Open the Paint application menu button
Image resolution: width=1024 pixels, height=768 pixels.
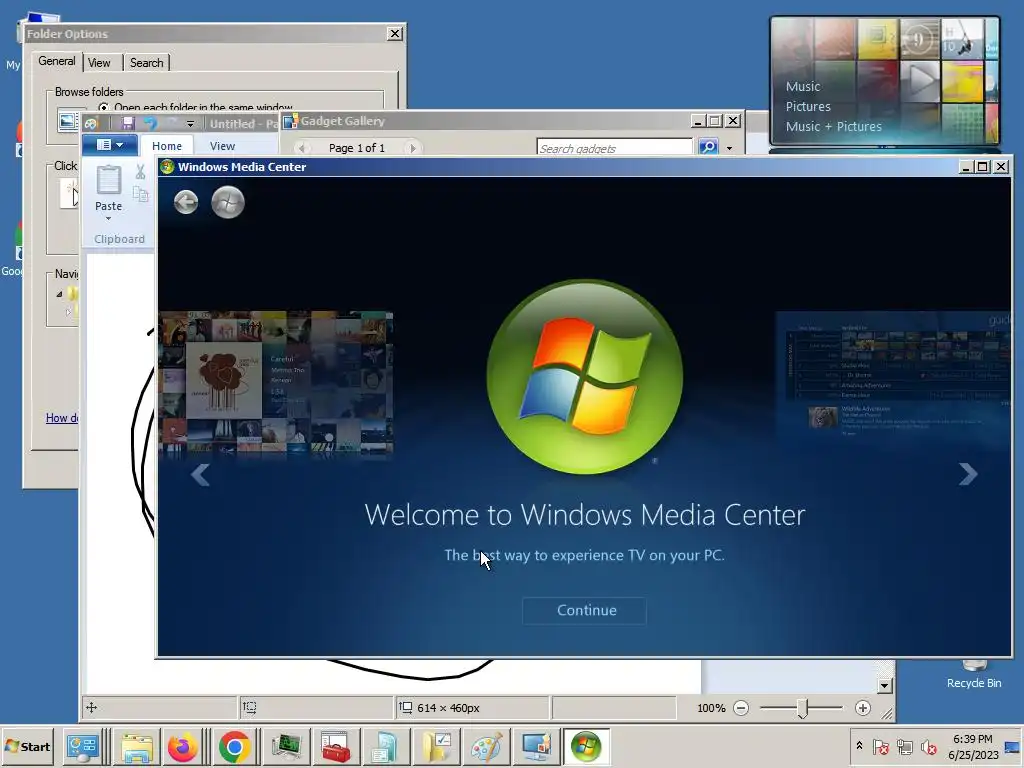(x=110, y=145)
